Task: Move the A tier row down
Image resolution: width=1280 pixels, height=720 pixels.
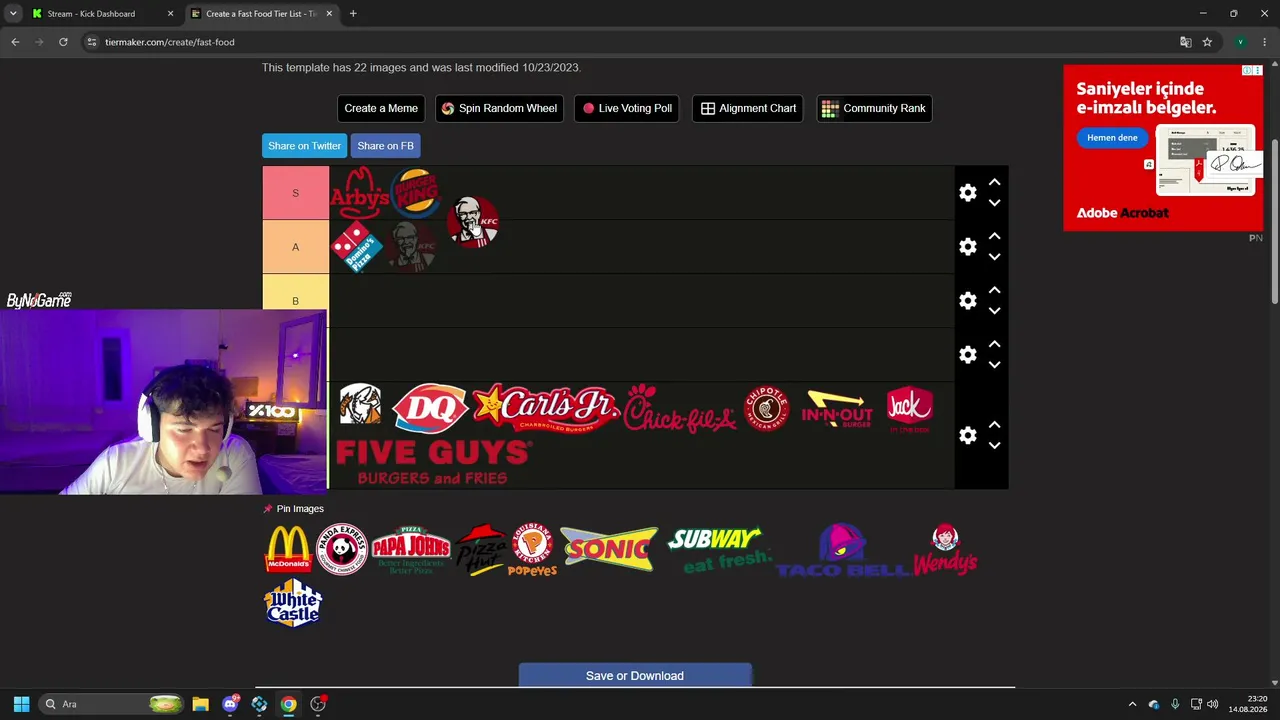Action: point(994,257)
